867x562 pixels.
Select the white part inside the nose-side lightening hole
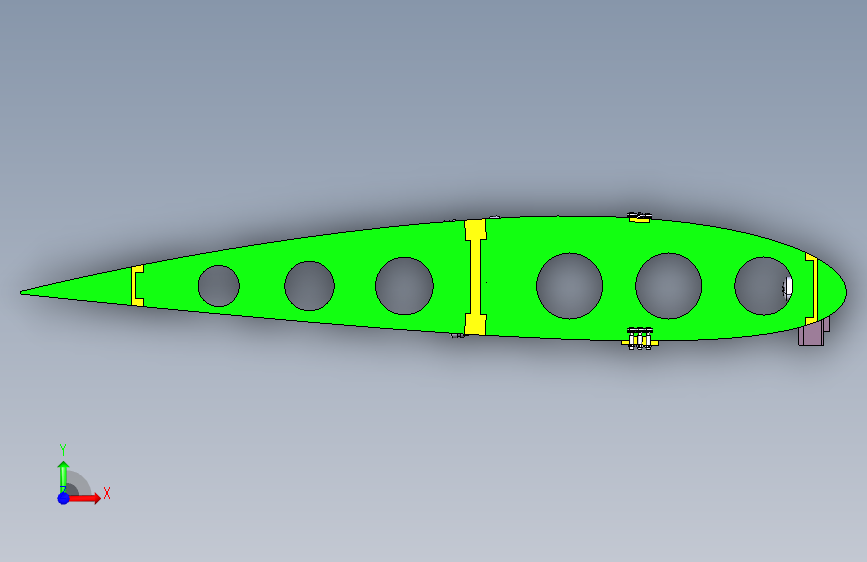click(788, 287)
